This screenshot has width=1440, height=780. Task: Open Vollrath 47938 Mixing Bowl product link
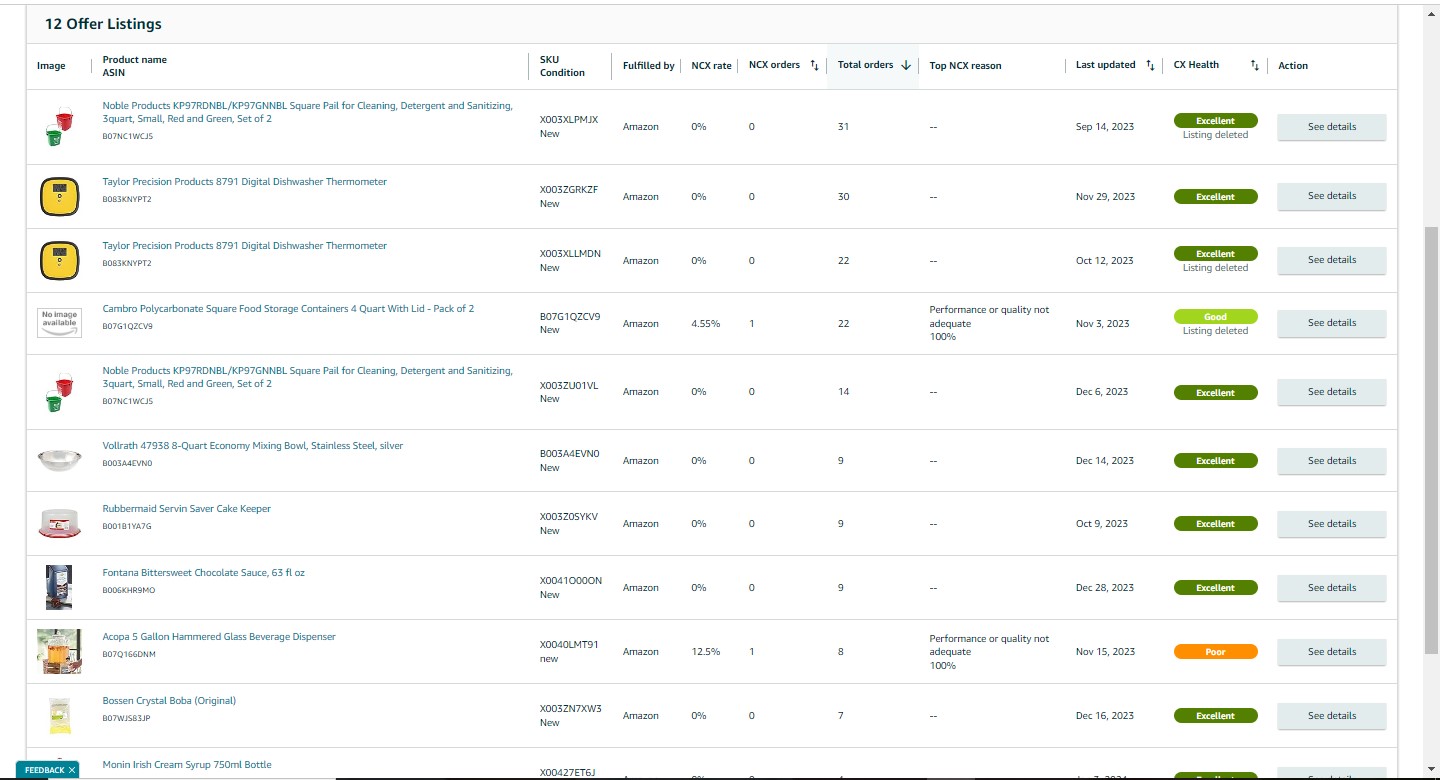253,446
